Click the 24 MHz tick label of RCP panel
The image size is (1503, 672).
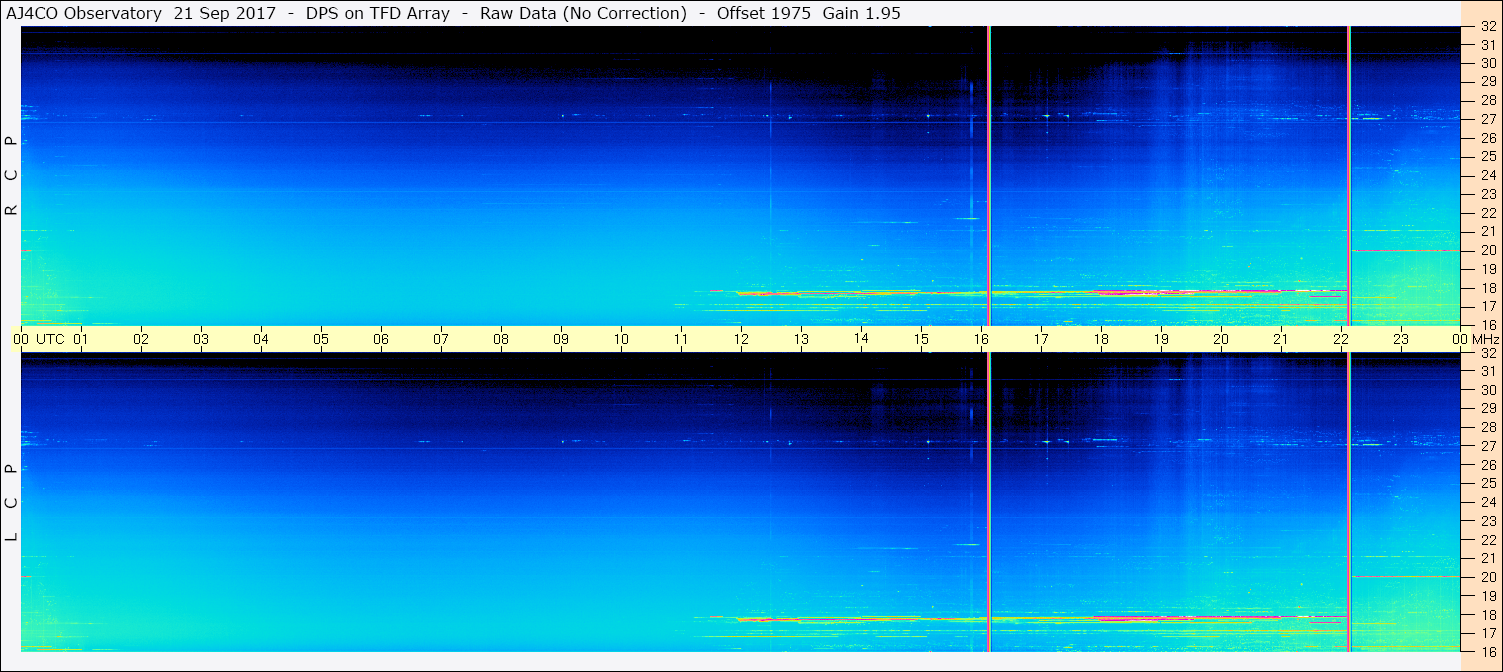coord(1488,176)
